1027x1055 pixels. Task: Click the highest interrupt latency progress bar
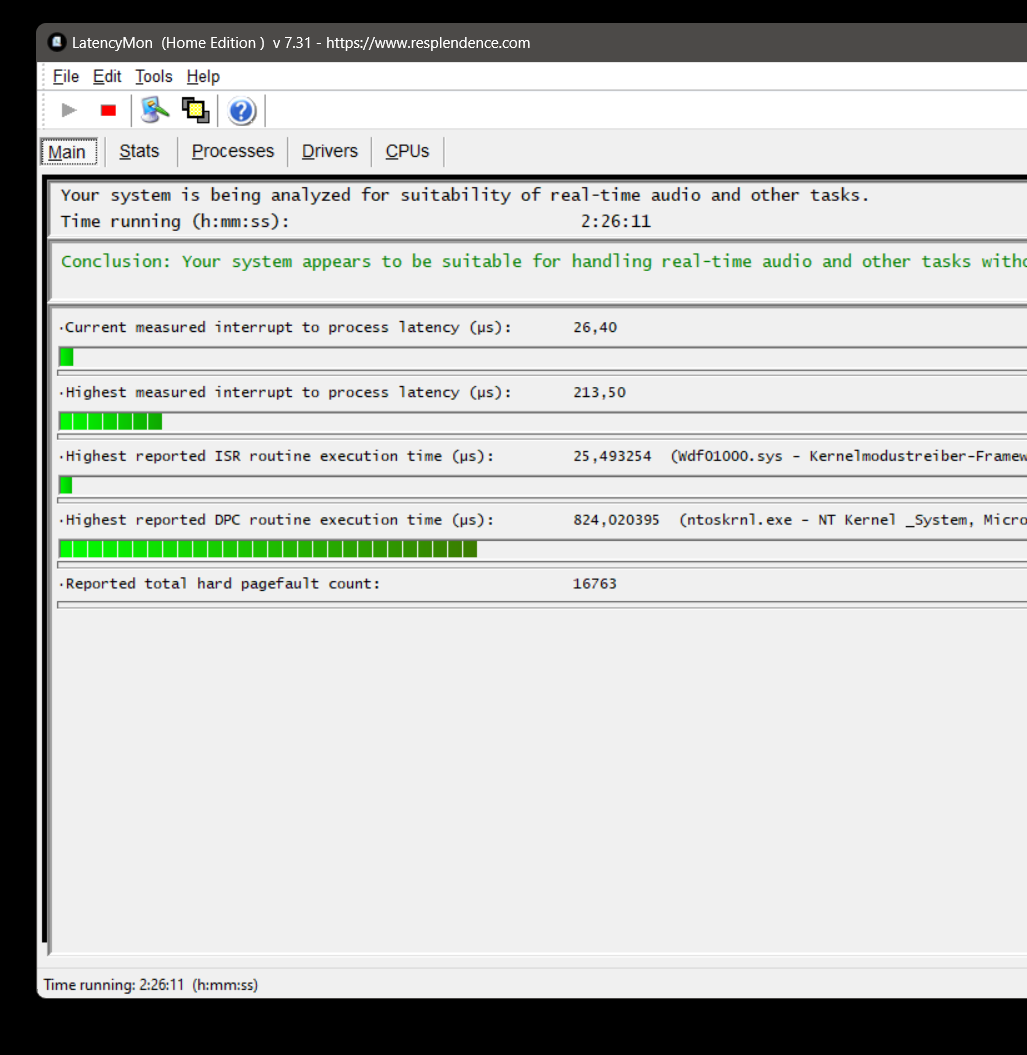point(542,422)
